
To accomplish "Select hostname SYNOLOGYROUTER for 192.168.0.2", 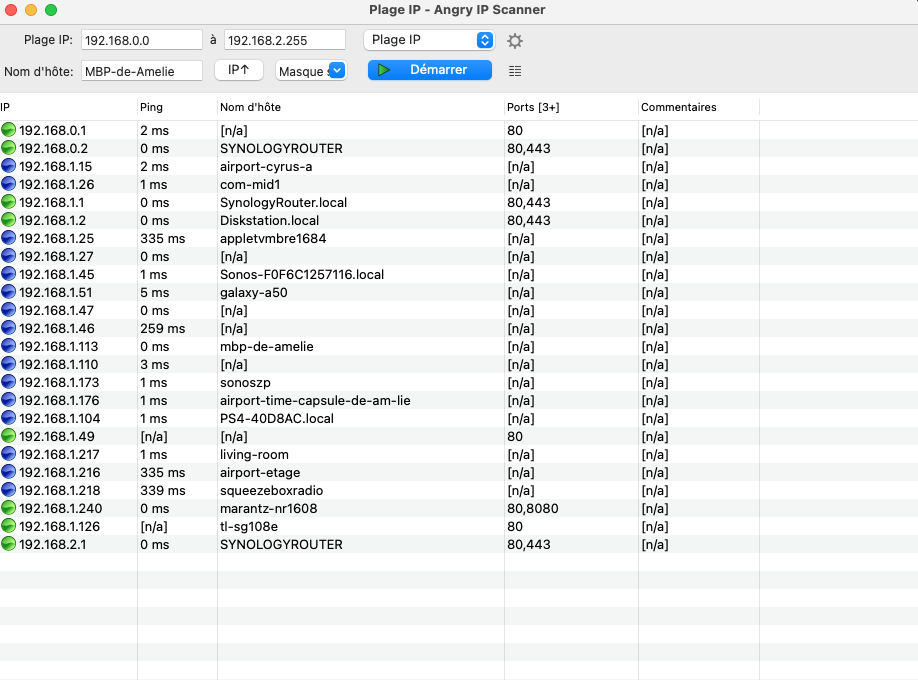I will [x=281, y=148].
